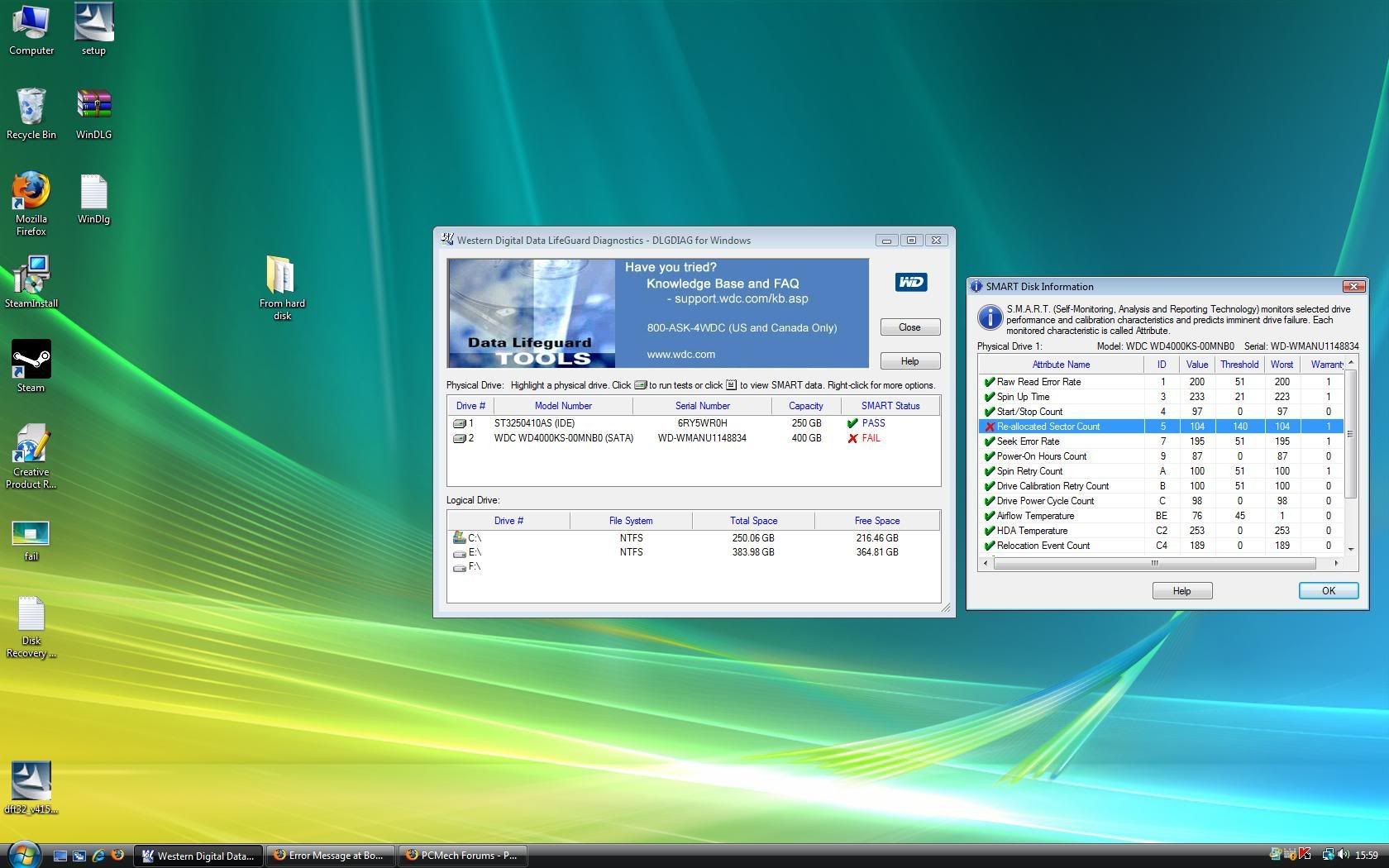Select the Disk Recovery document icon
Screen dimensions: 1389x868
pos(31,615)
